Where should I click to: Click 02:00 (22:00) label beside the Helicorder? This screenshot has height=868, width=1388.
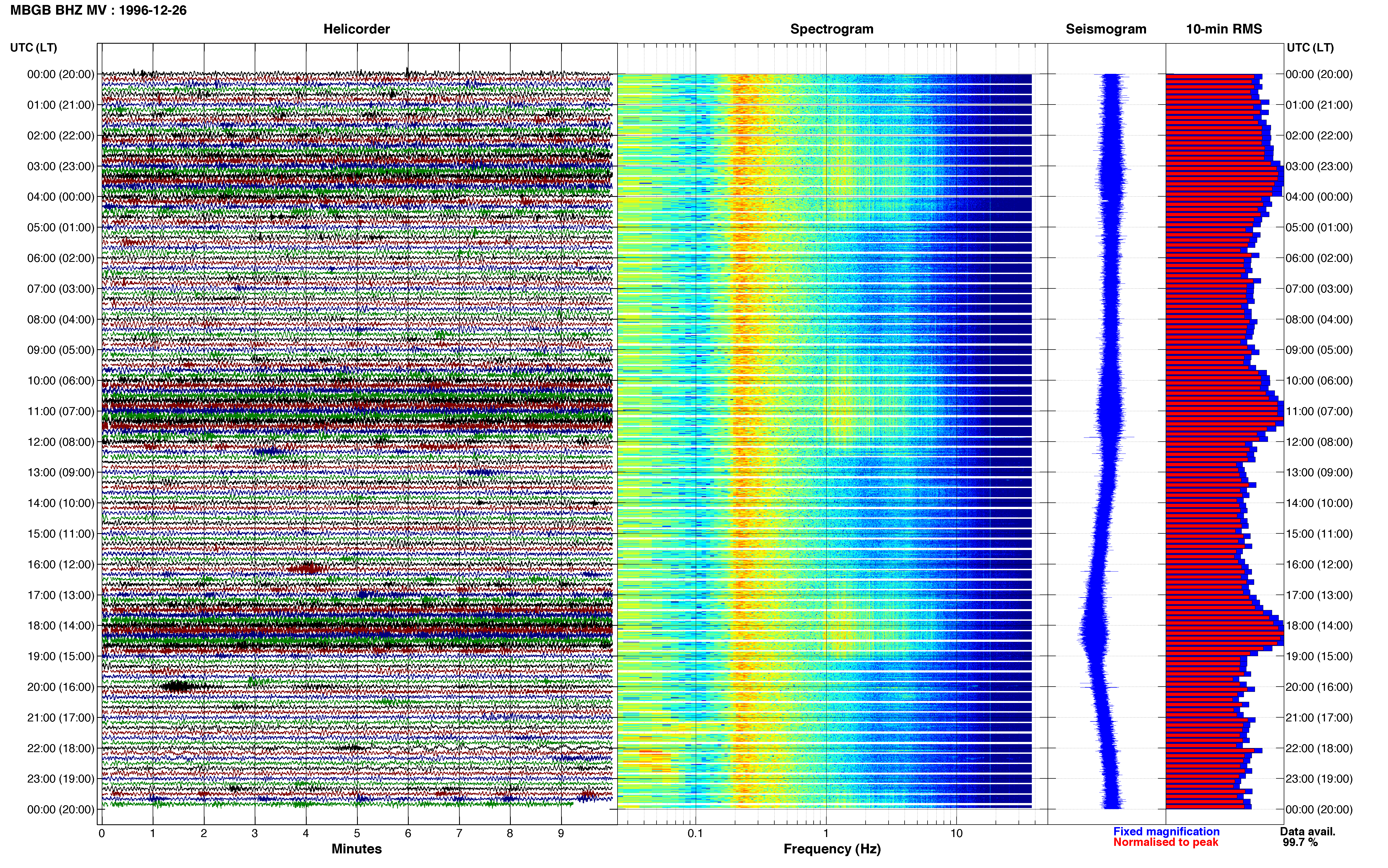[61, 135]
